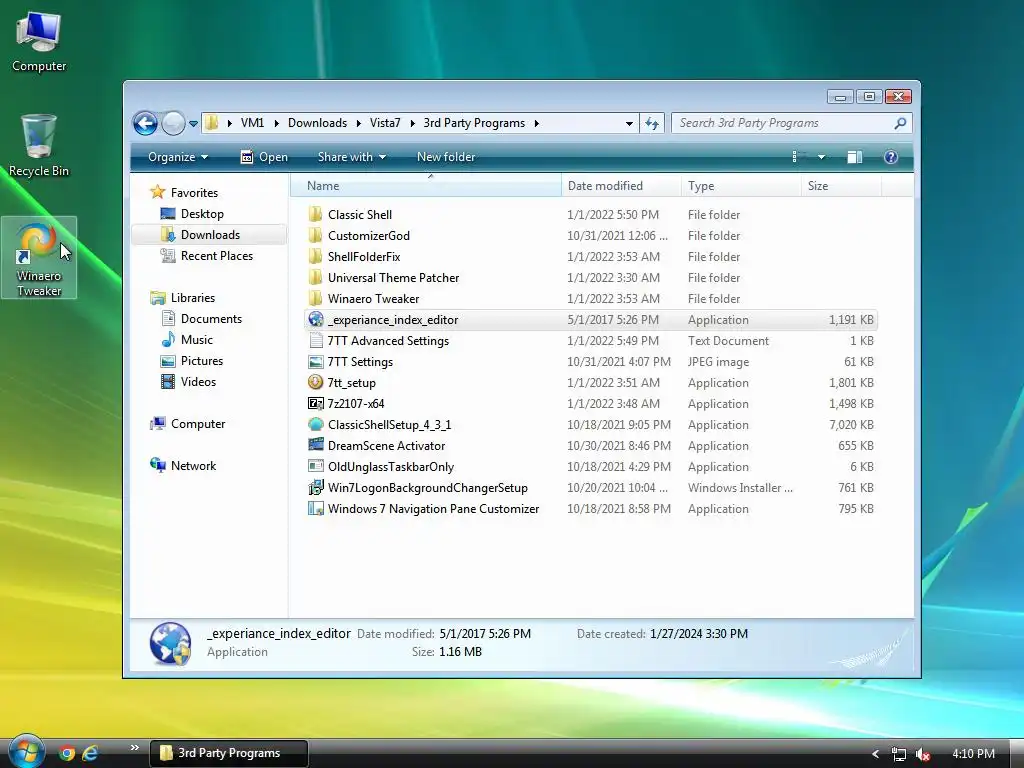Select the 7tt_setup application icon
The width and height of the screenshot is (1024, 768).
click(x=315, y=382)
